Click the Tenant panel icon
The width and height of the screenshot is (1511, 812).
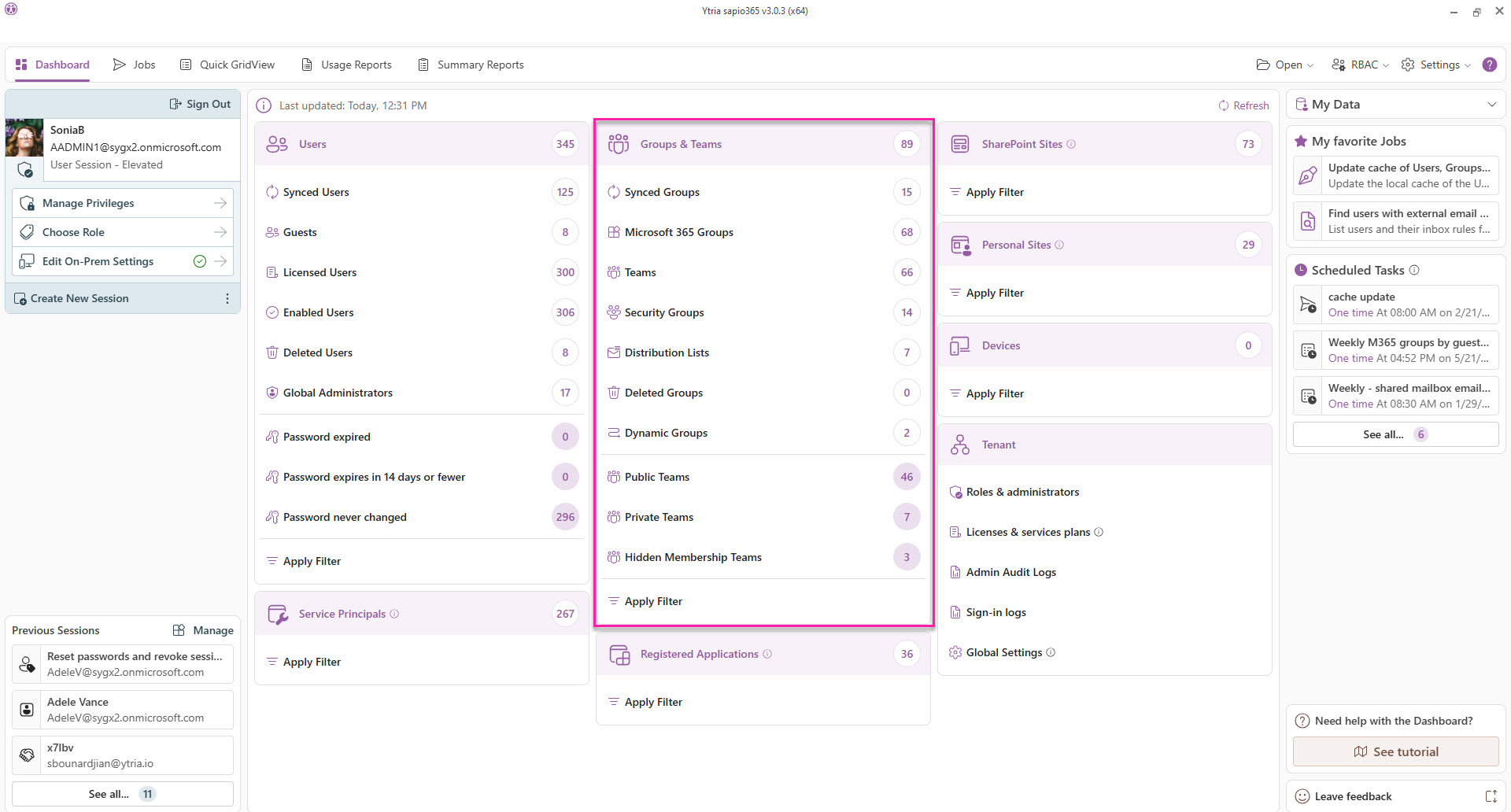point(960,444)
